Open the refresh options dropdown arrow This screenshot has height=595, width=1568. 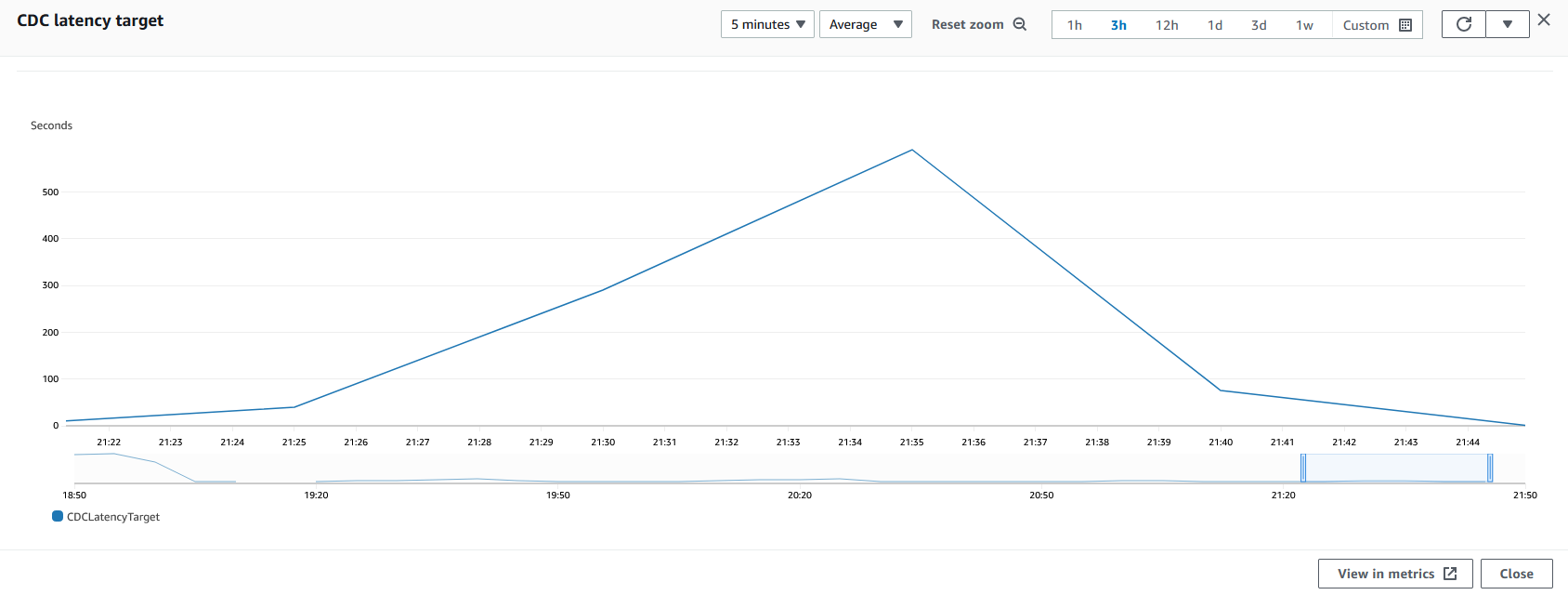(1508, 24)
